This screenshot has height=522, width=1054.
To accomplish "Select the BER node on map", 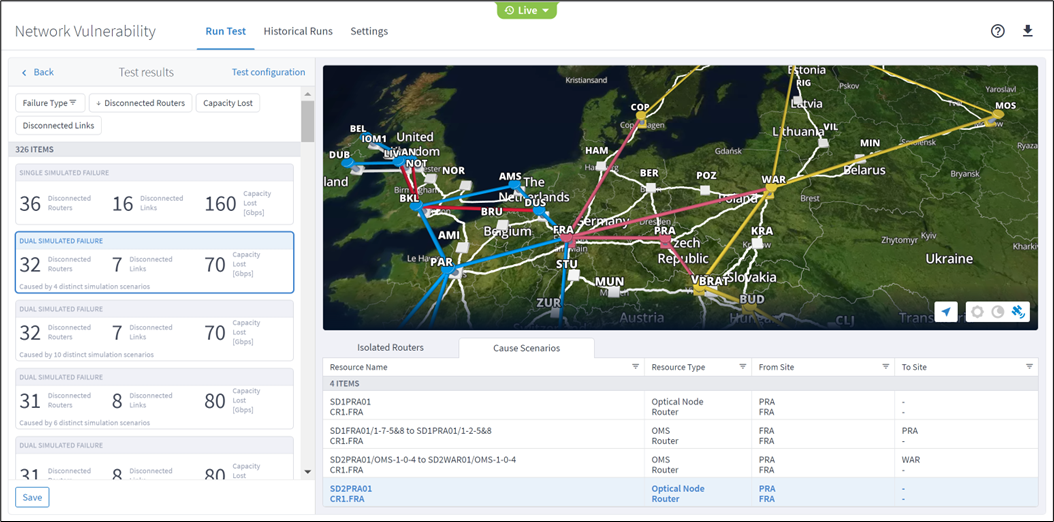I will point(649,189).
